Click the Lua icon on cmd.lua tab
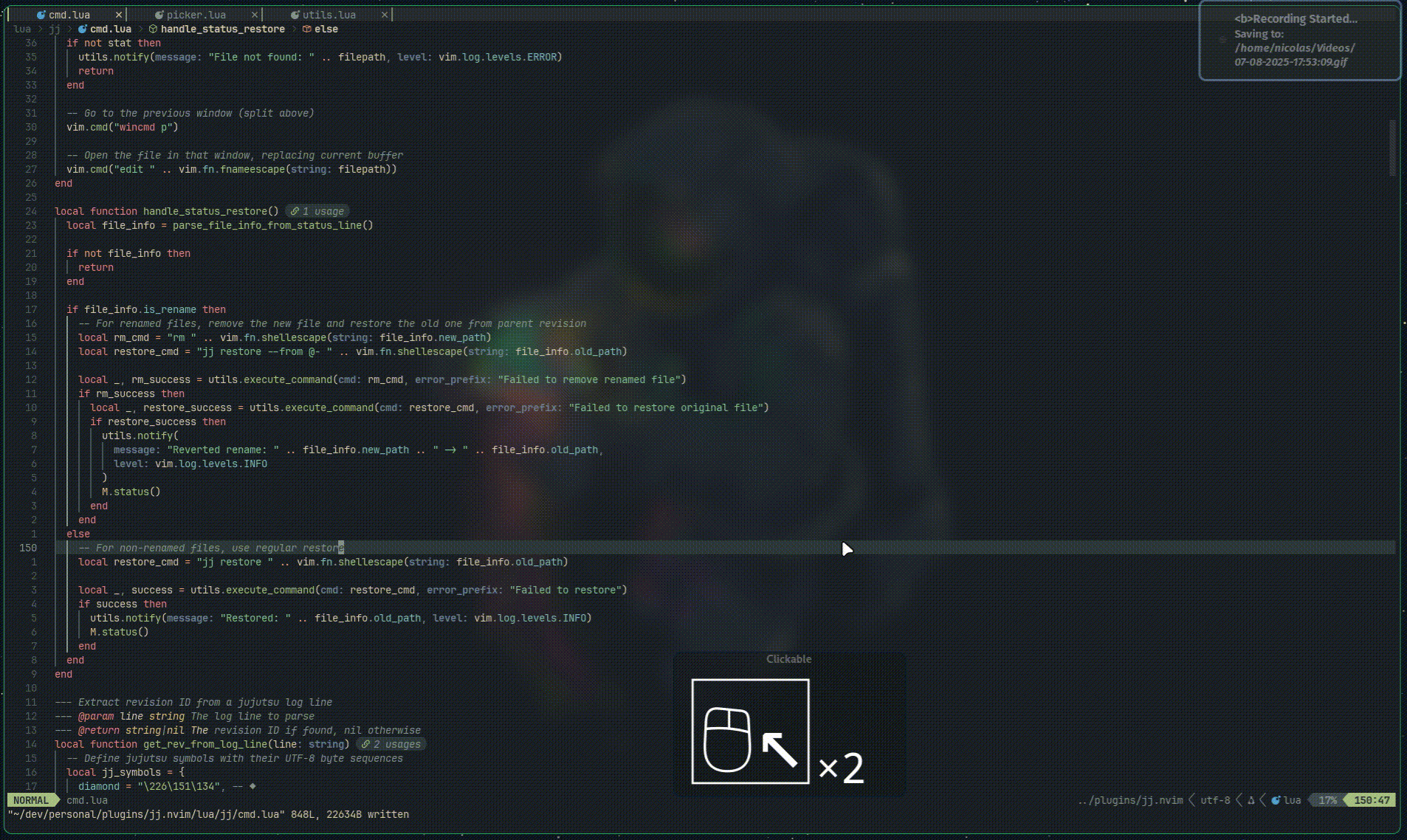 tap(41, 15)
